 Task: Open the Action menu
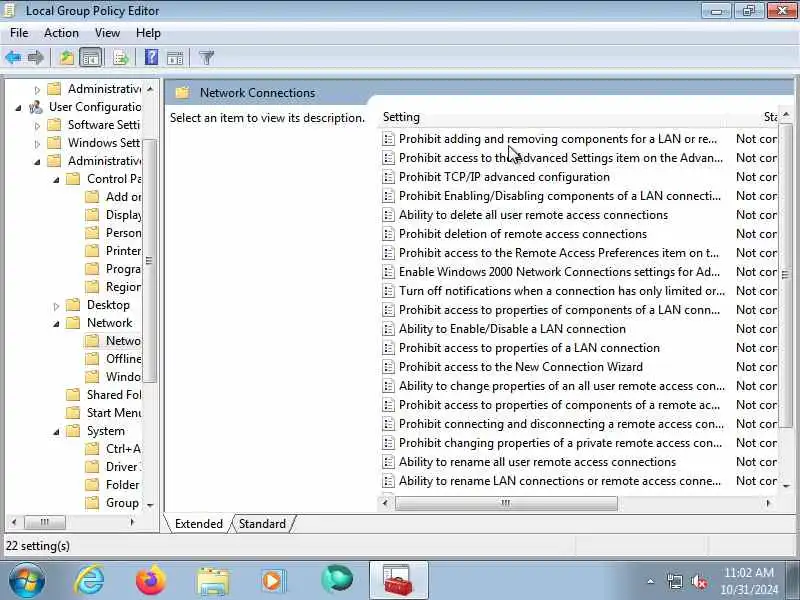pos(61,33)
